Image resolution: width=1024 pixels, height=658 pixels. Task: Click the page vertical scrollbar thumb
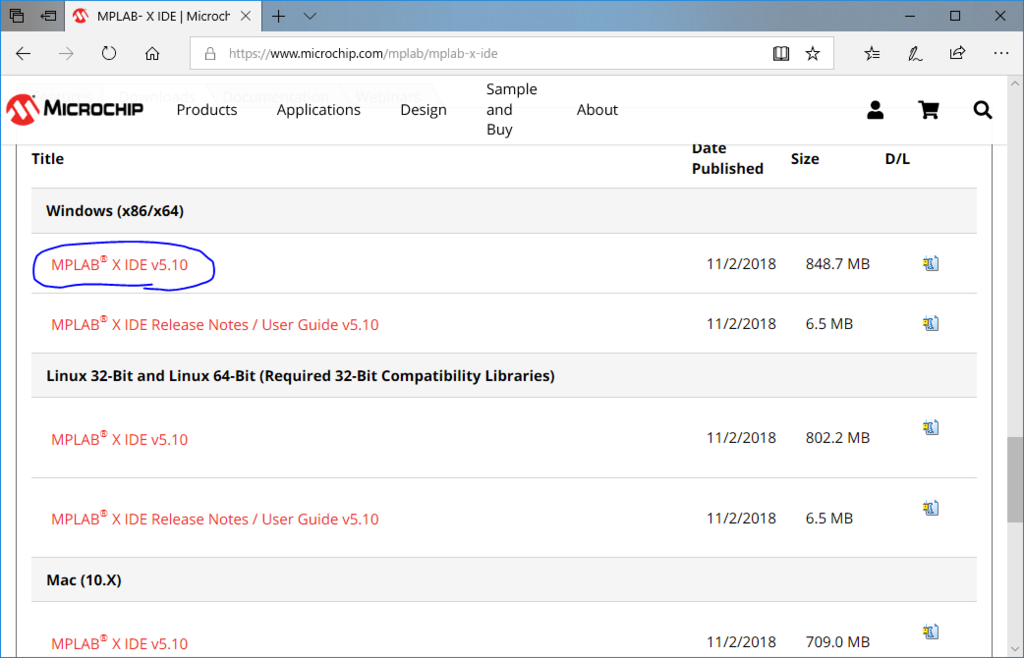(1015, 480)
